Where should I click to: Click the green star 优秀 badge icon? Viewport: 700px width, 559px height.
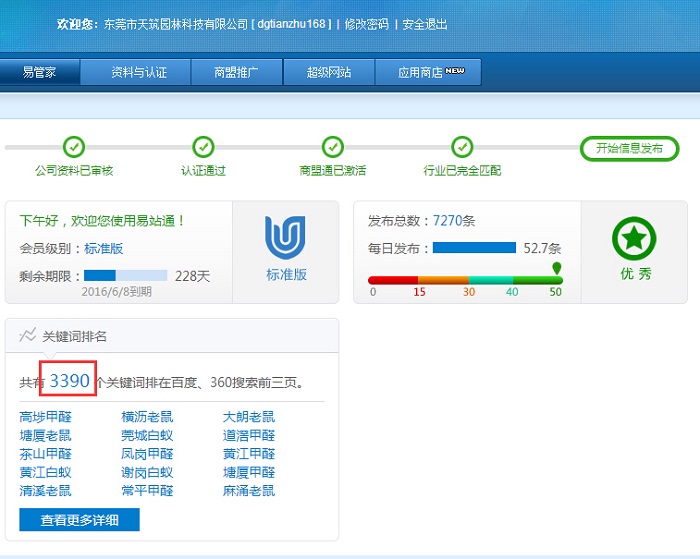click(x=634, y=238)
